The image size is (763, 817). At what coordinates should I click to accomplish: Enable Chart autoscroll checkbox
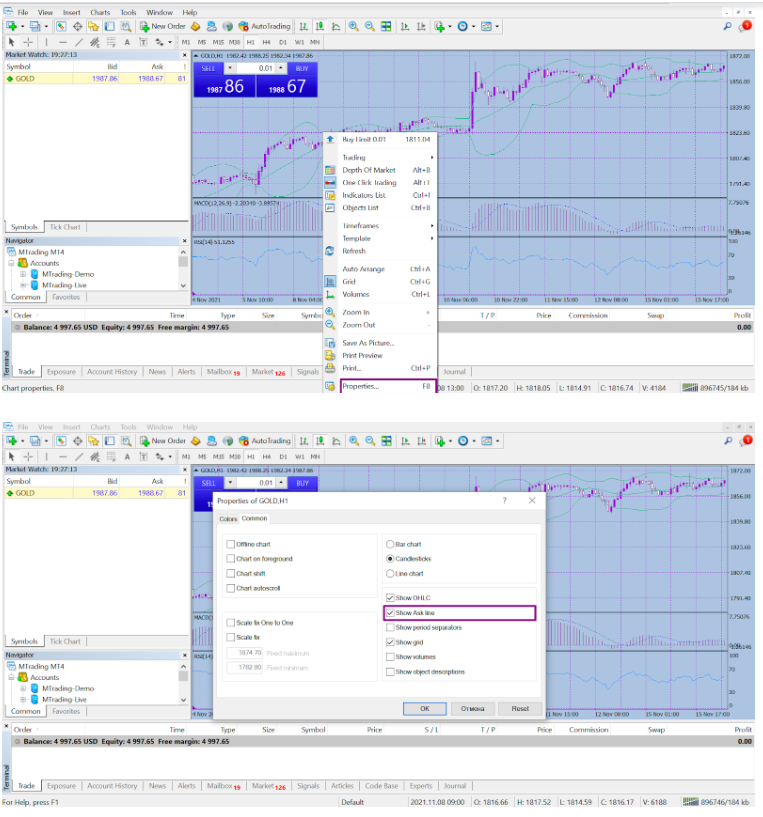click(x=230, y=588)
